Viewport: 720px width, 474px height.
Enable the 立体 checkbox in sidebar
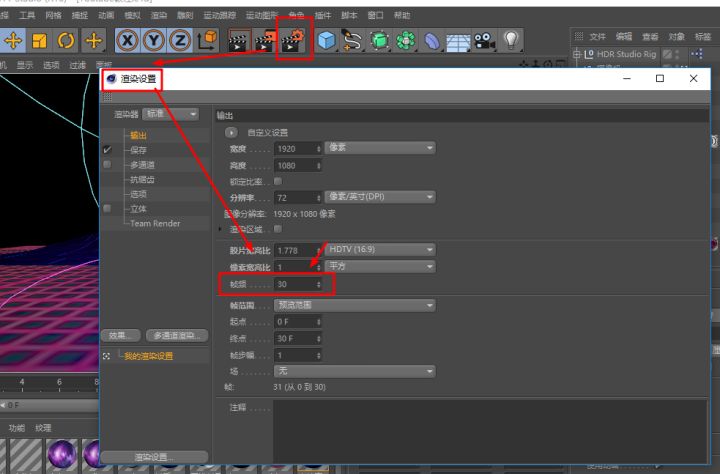click(107, 208)
